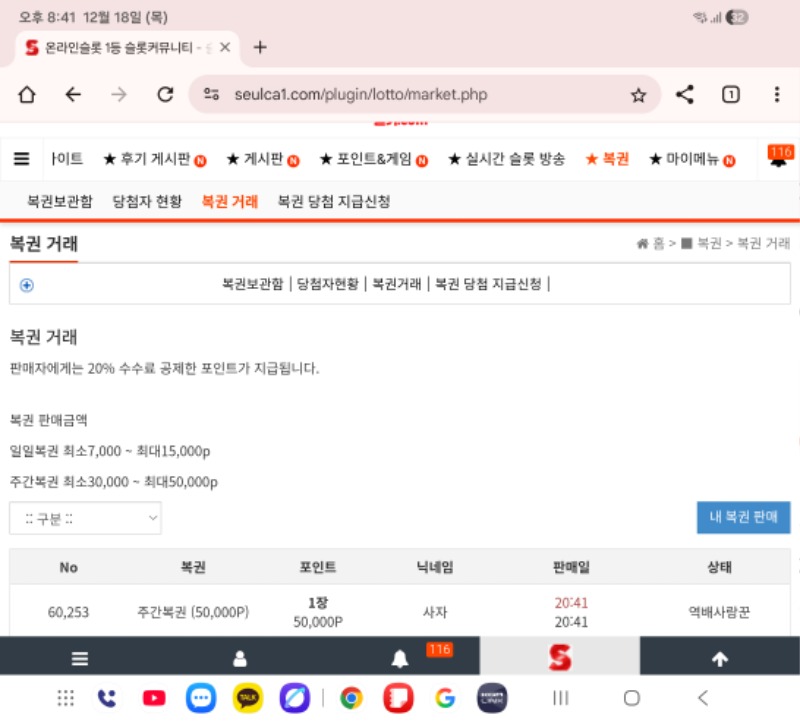Switch to the 복권보관함 tab
Viewport: 800px width, 721px height.
coord(60,201)
